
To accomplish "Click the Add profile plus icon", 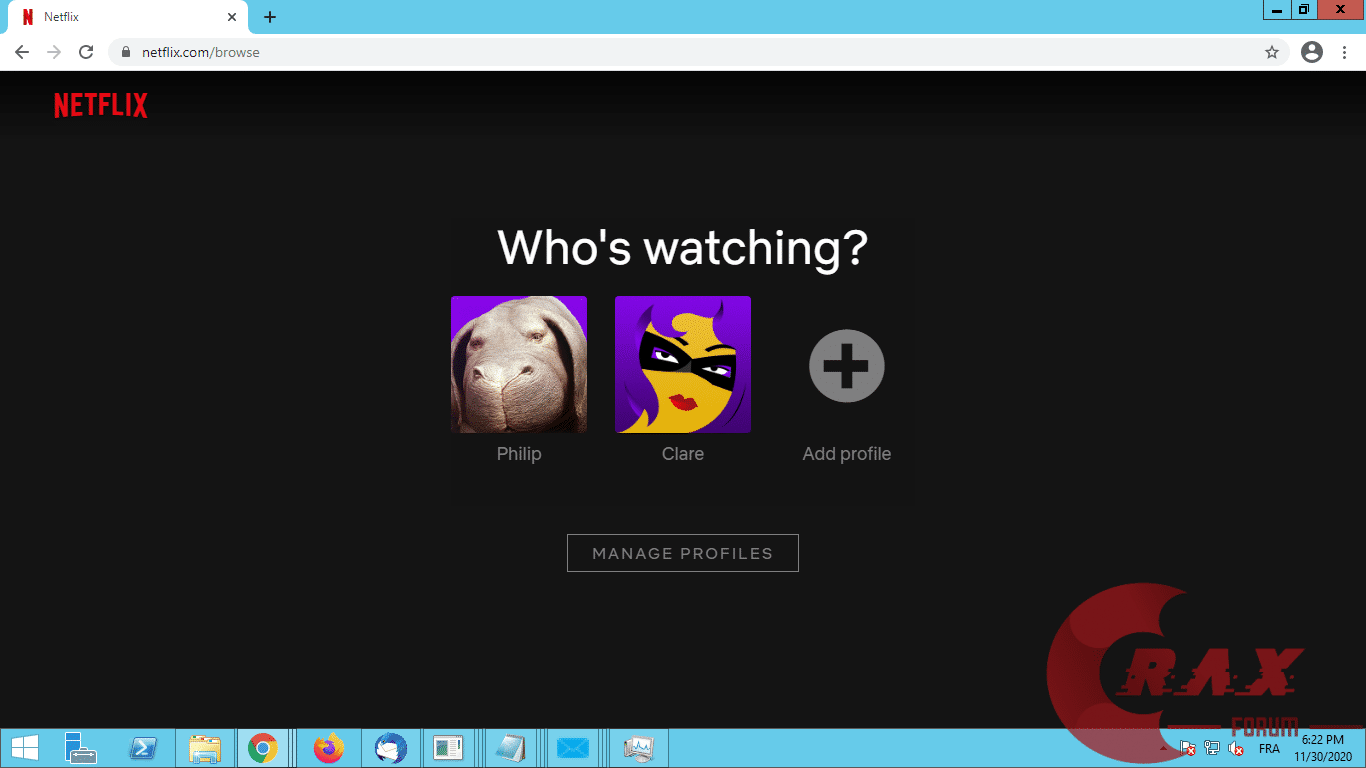I will pos(847,366).
